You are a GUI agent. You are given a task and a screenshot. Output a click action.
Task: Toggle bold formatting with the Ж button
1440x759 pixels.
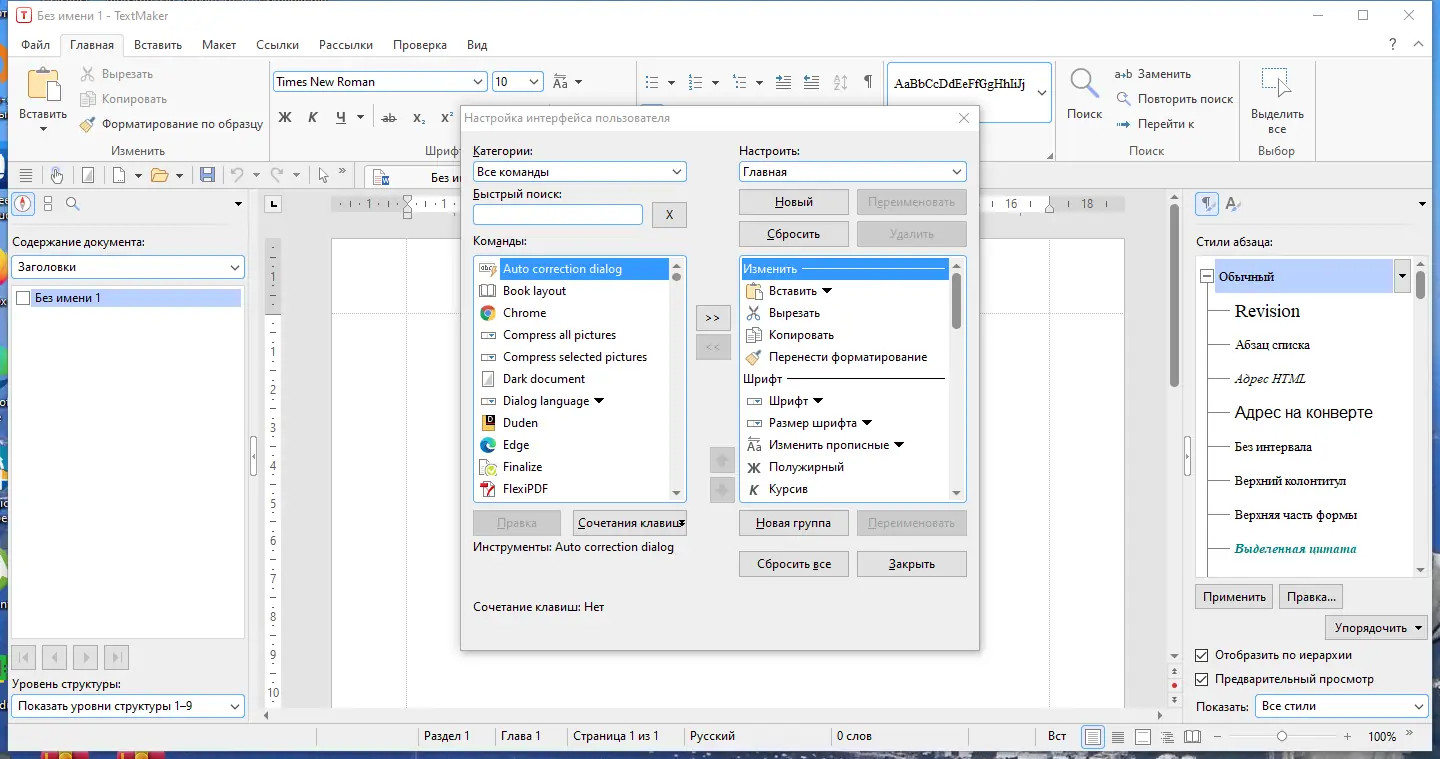point(285,117)
